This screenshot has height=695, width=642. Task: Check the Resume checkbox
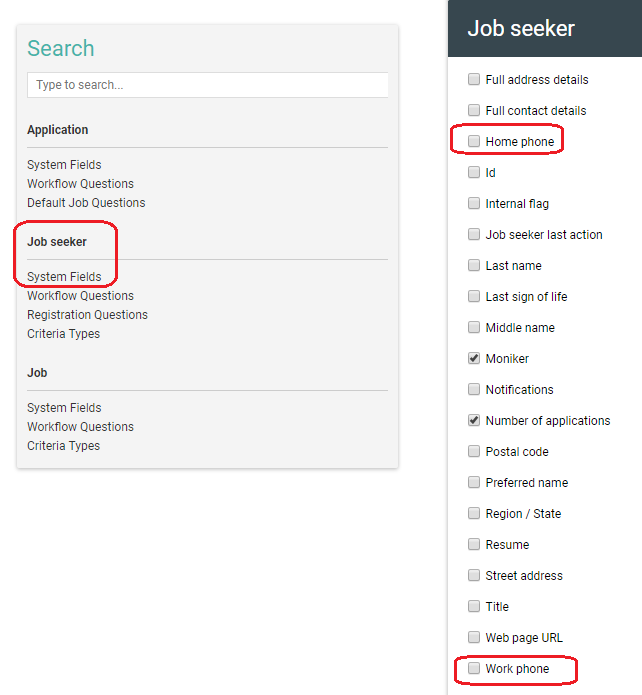(474, 544)
